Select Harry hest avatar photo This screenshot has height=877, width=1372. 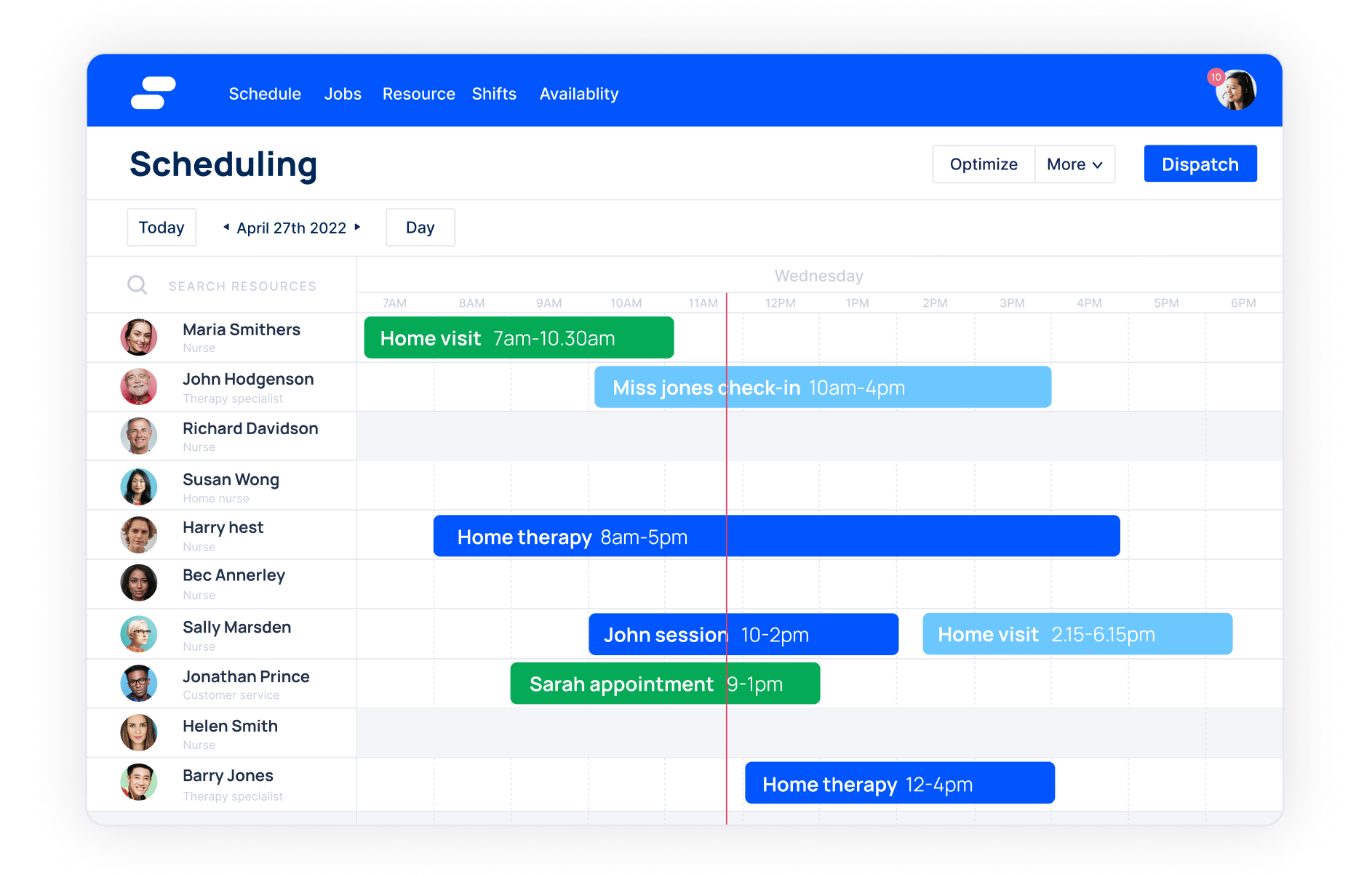pyautogui.click(x=139, y=535)
